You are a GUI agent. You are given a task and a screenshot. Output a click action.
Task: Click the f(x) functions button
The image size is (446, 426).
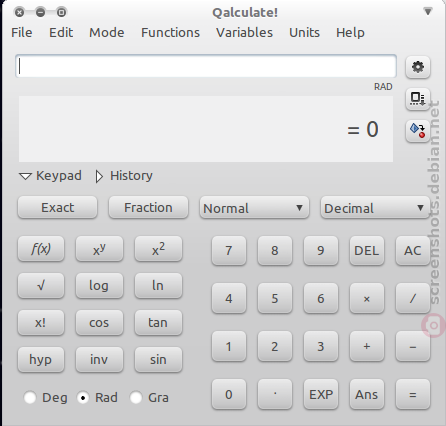[x=41, y=249]
